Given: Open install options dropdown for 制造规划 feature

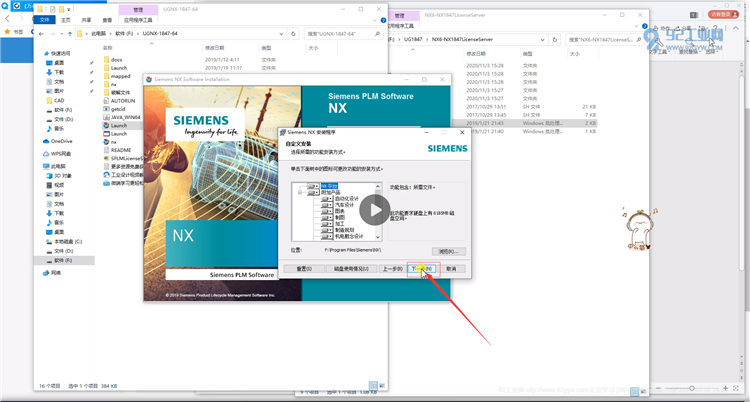Looking at the screenshot, I should 327,230.
